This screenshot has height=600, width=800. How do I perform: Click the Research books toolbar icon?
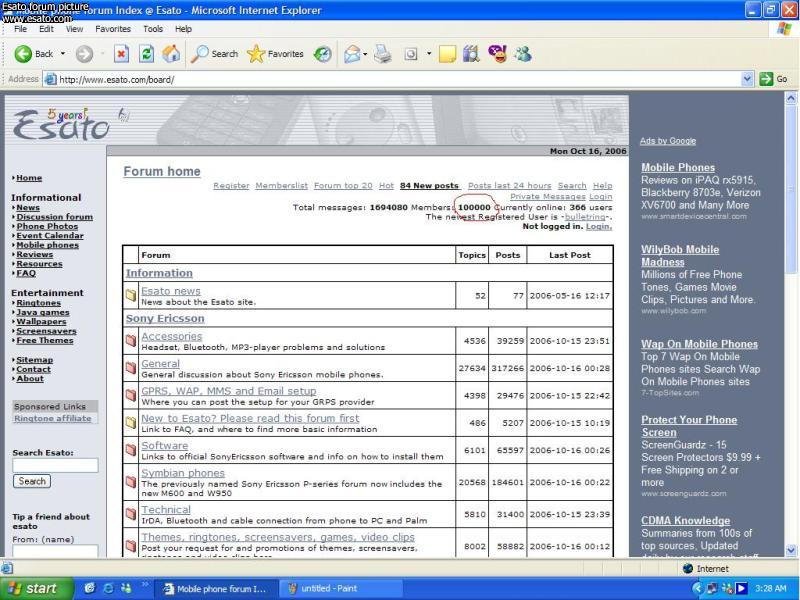point(471,54)
